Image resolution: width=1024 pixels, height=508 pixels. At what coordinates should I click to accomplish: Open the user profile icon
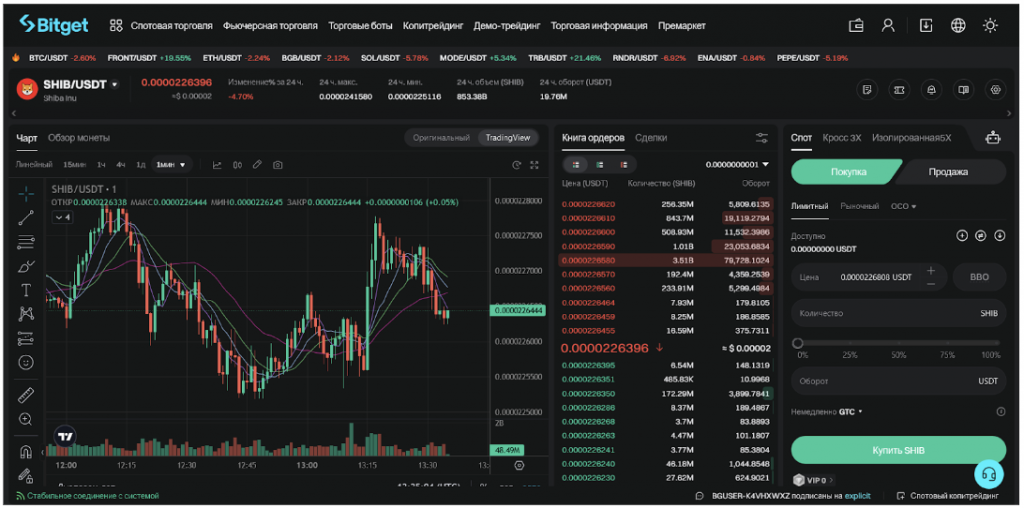[888, 25]
